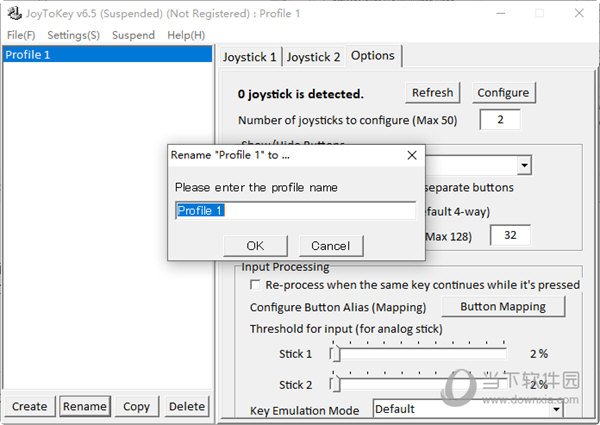Click 'Please enter the profile name' label
600x425 pixels.
256,187
